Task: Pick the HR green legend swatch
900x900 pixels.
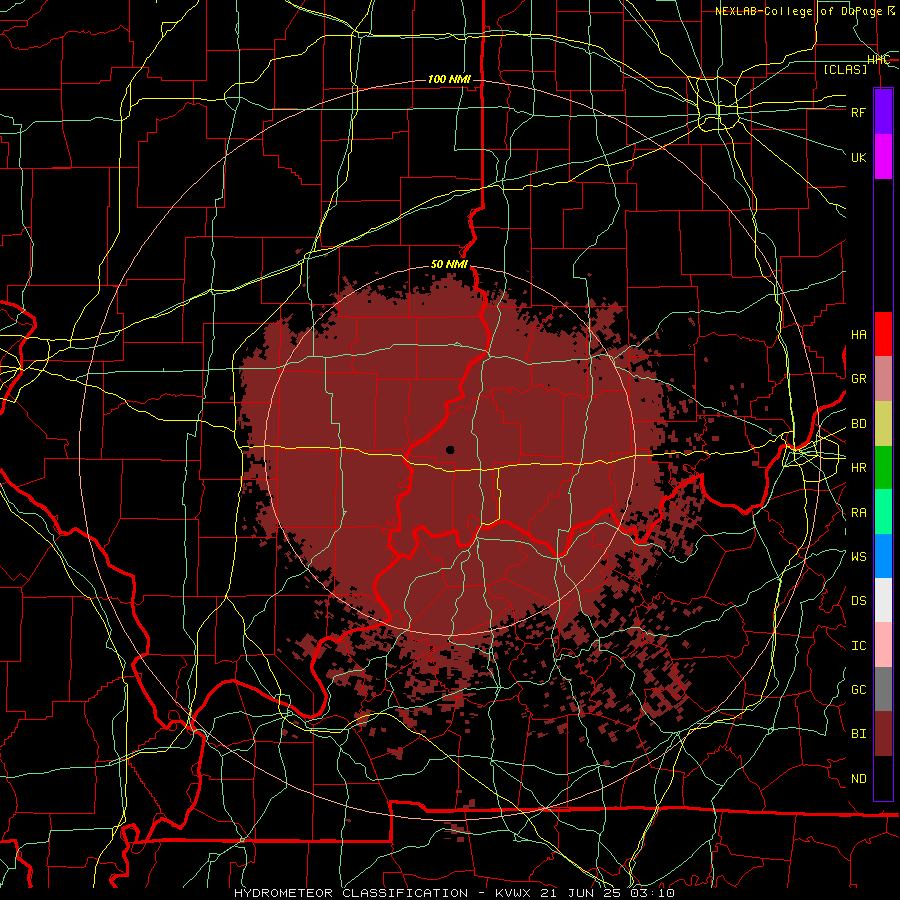Action: (883, 468)
